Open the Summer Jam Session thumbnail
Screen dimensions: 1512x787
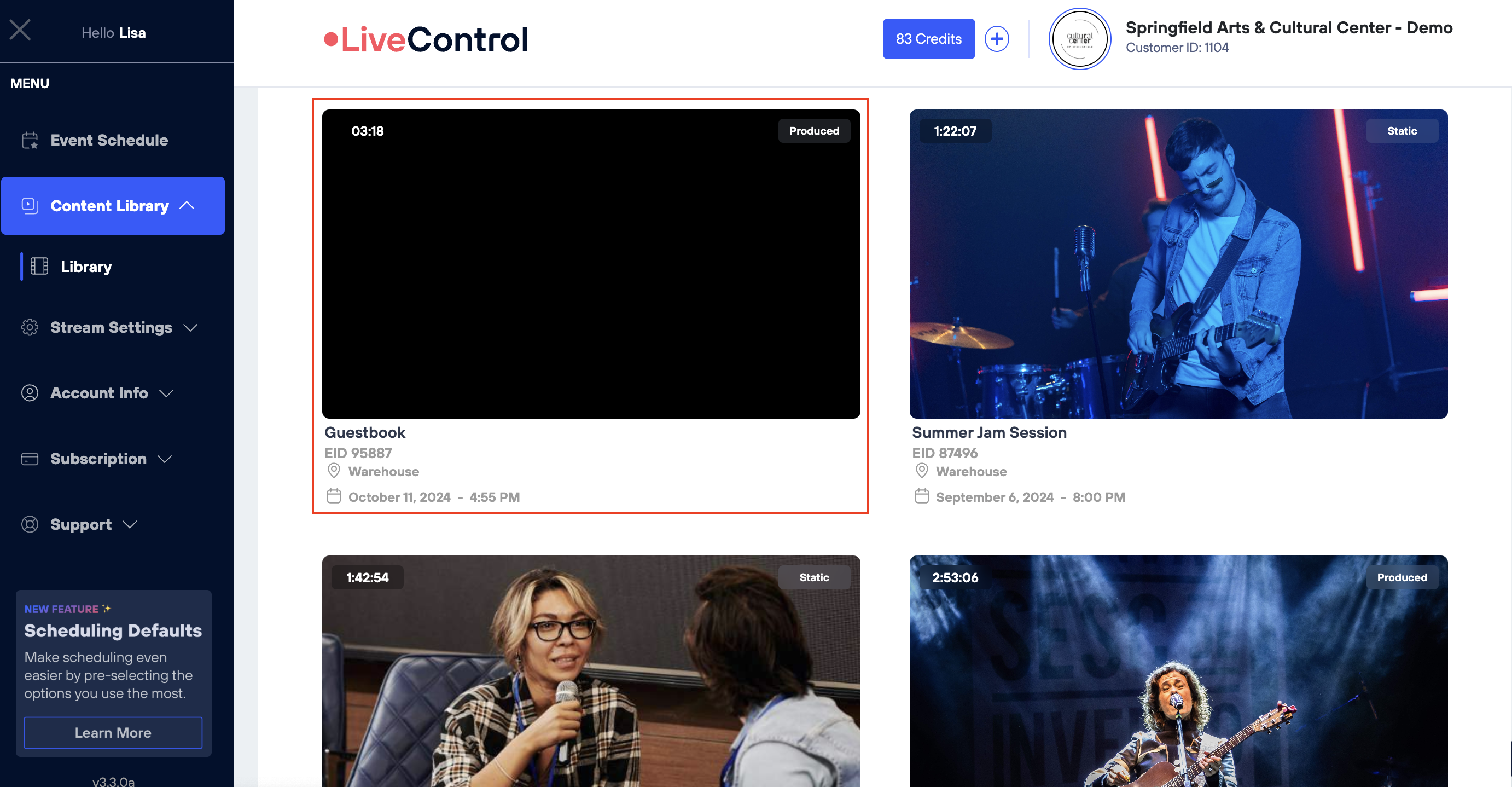1178,264
